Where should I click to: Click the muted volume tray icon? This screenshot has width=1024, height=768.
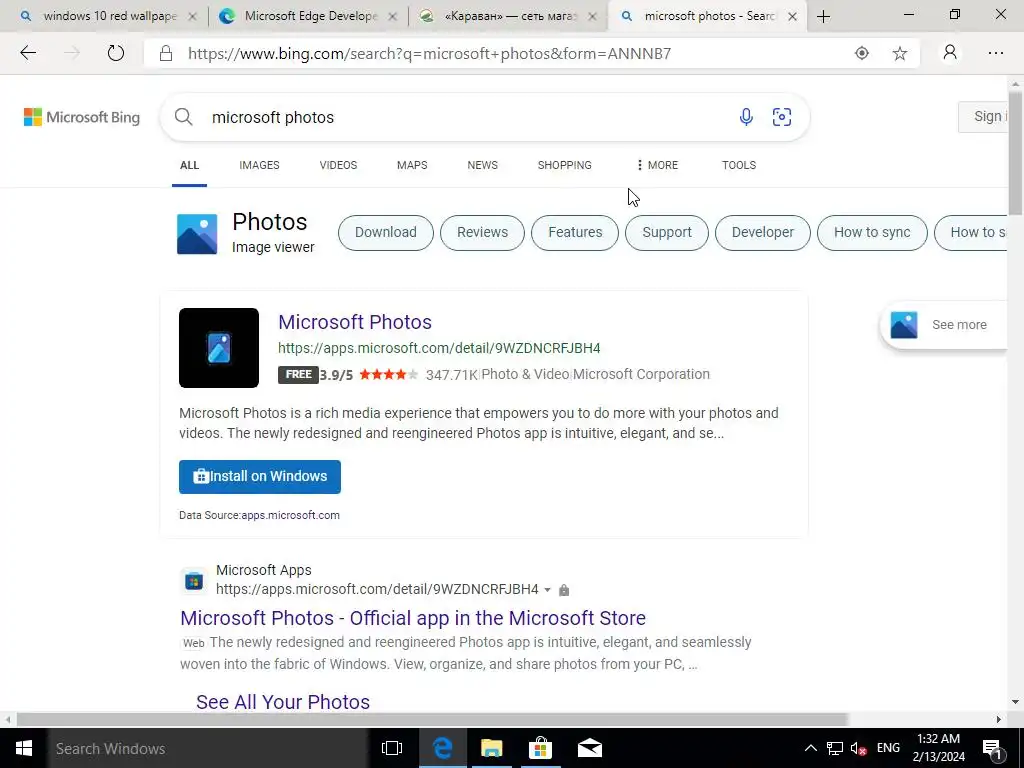[859, 748]
